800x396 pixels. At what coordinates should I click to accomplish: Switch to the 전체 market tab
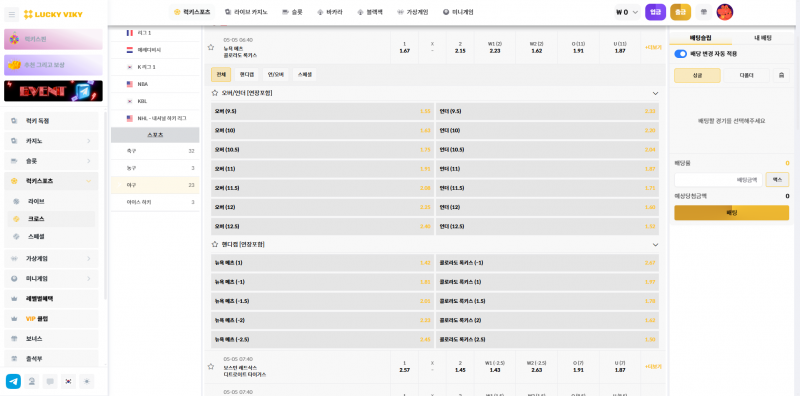click(x=221, y=75)
